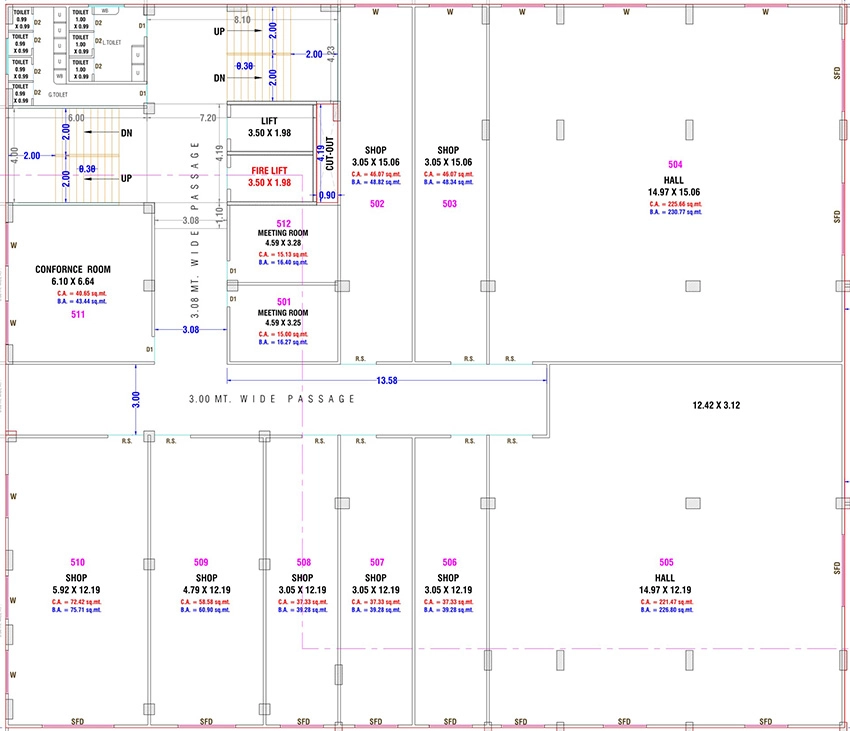Click vertical '3.08 MT. WIDE PASSAGE' text
Image resolution: width=850 pixels, height=731 pixels.
coord(195,230)
